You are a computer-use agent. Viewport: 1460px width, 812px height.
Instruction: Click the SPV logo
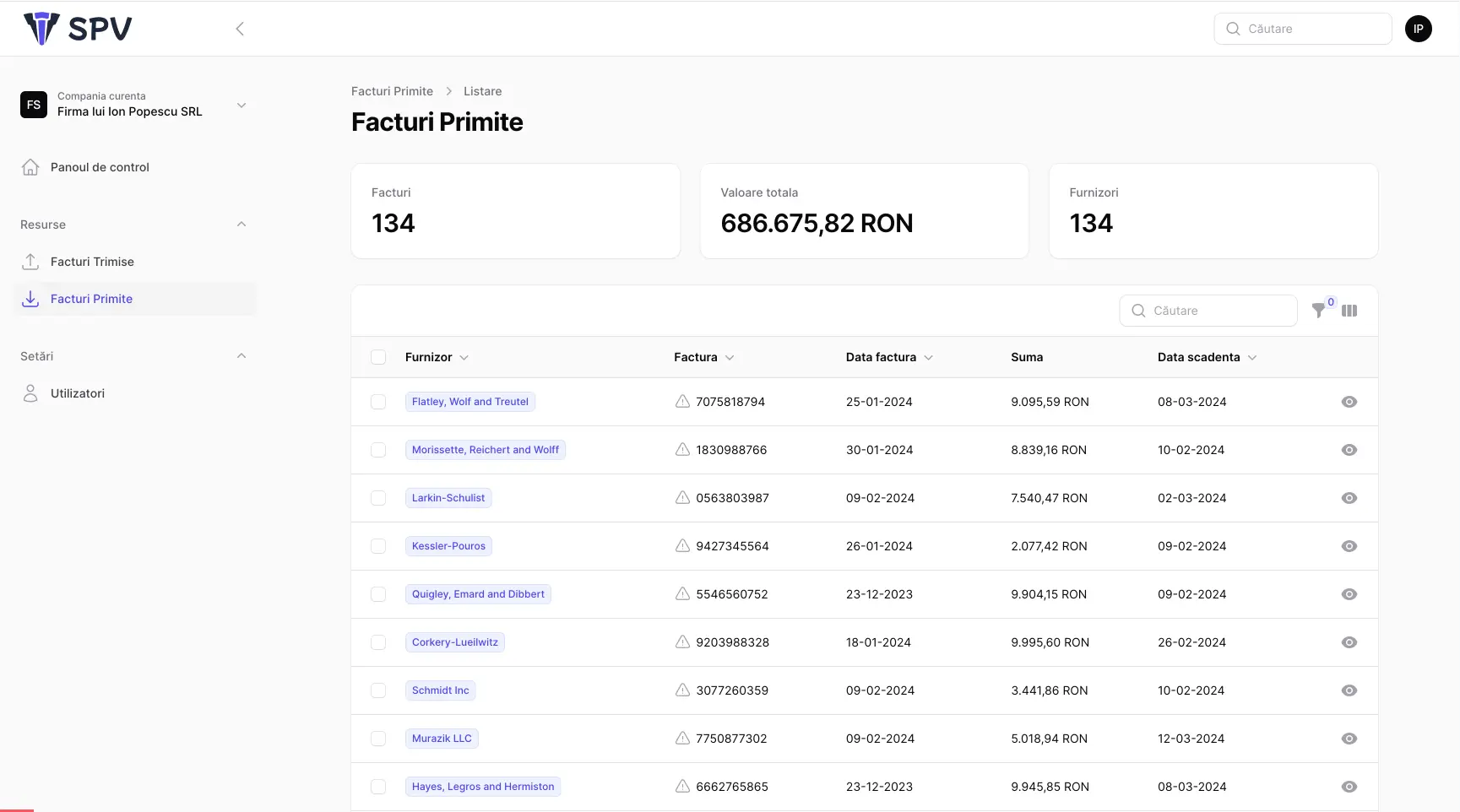coord(78,29)
